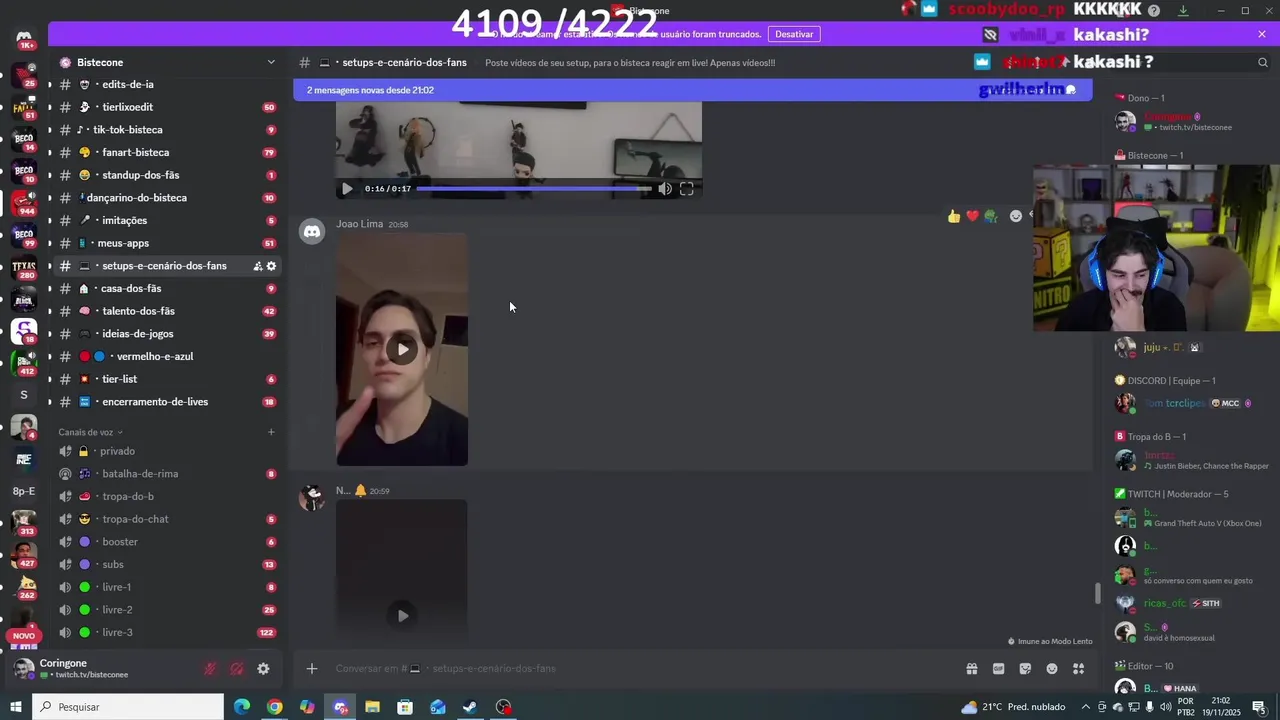Image resolution: width=1280 pixels, height=720 pixels.
Task: React with red heart to Joao Lima message
Action: 972,216
